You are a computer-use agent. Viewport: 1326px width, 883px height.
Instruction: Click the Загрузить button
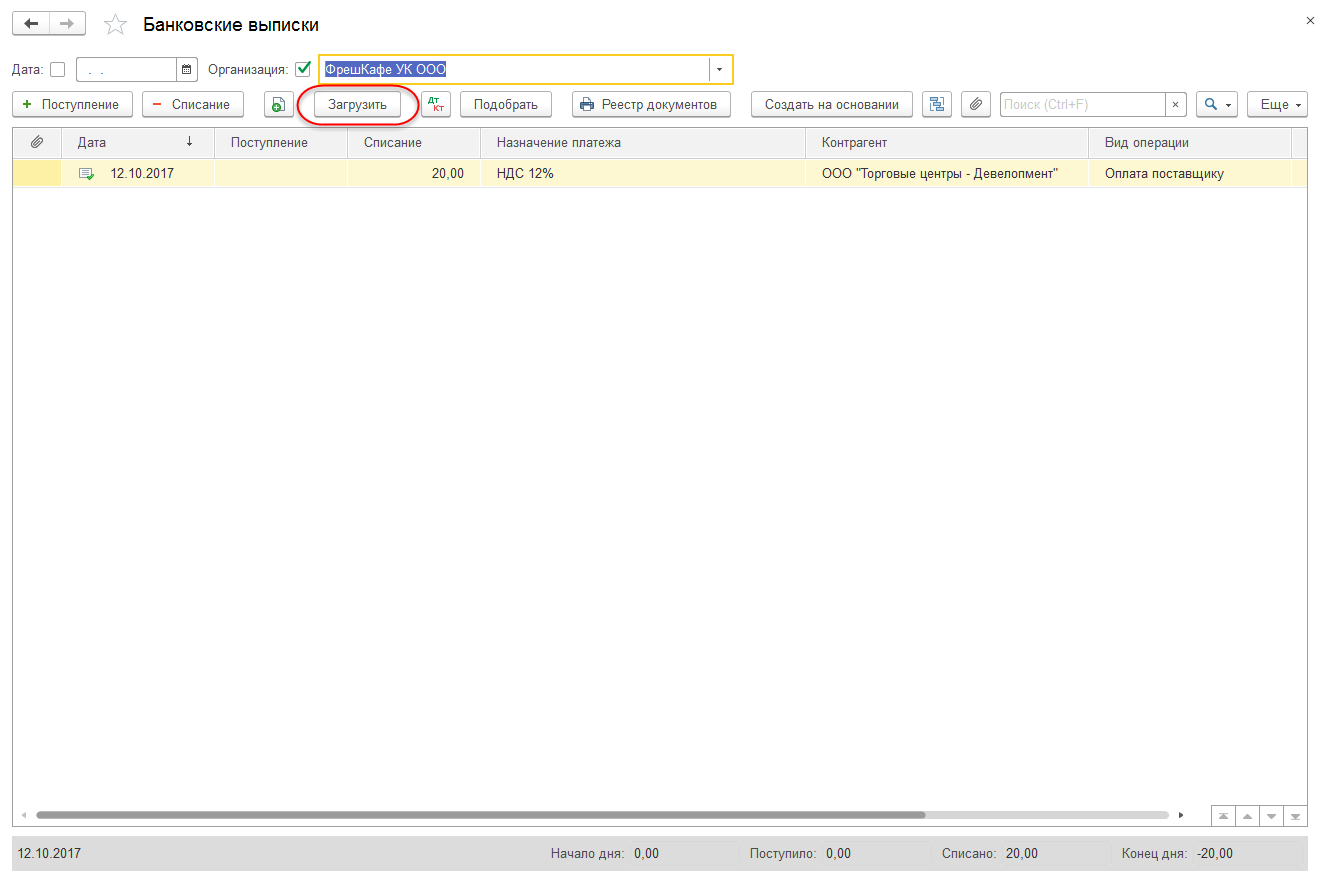(x=357, y=104)
